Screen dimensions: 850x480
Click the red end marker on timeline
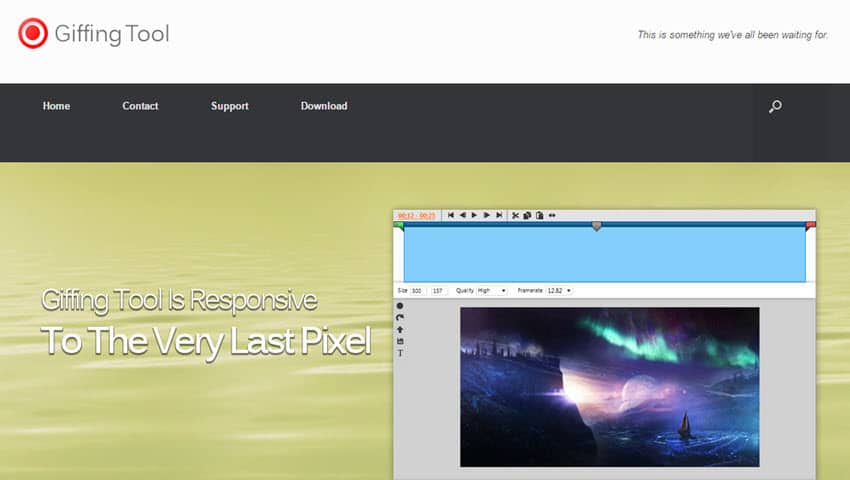[810, 225]
